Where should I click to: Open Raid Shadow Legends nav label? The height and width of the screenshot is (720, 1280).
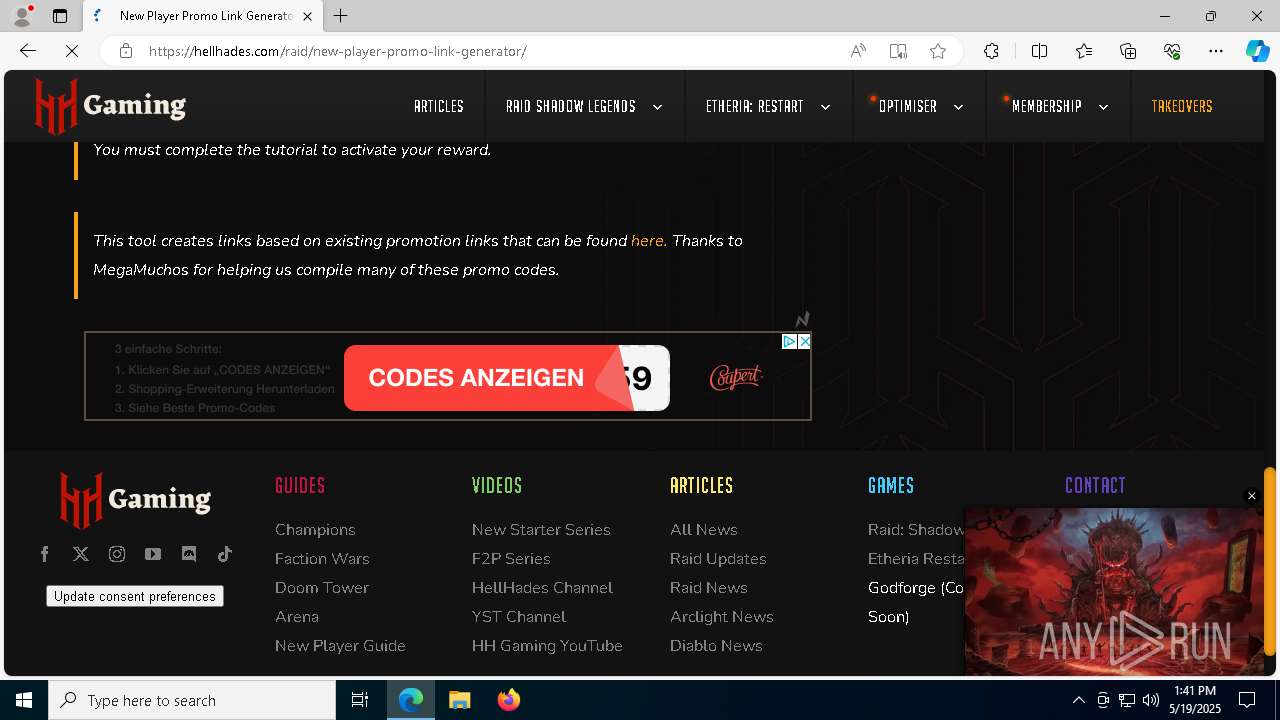(571, 106)
